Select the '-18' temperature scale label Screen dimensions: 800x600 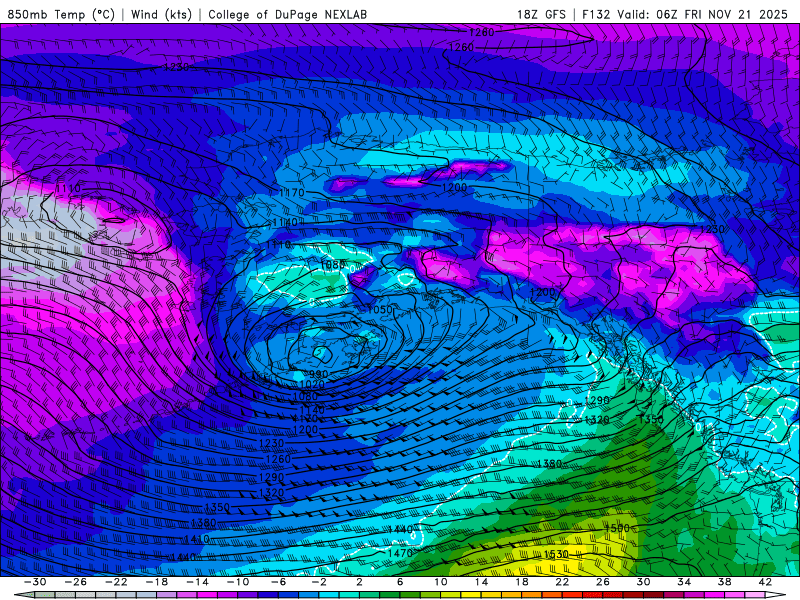coord(157,582)
